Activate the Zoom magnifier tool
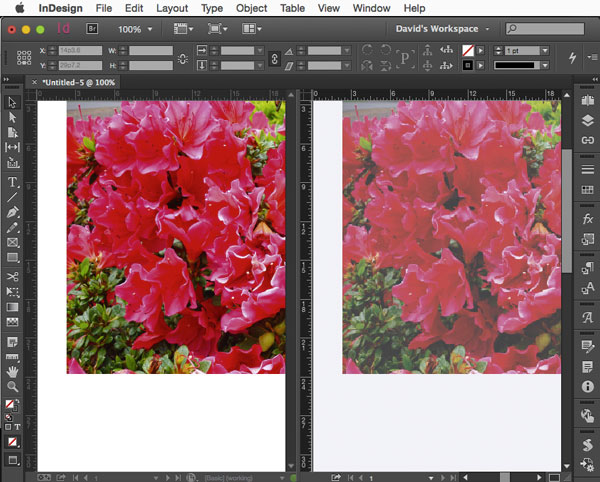The image size is (600, 482). point(13,386)
